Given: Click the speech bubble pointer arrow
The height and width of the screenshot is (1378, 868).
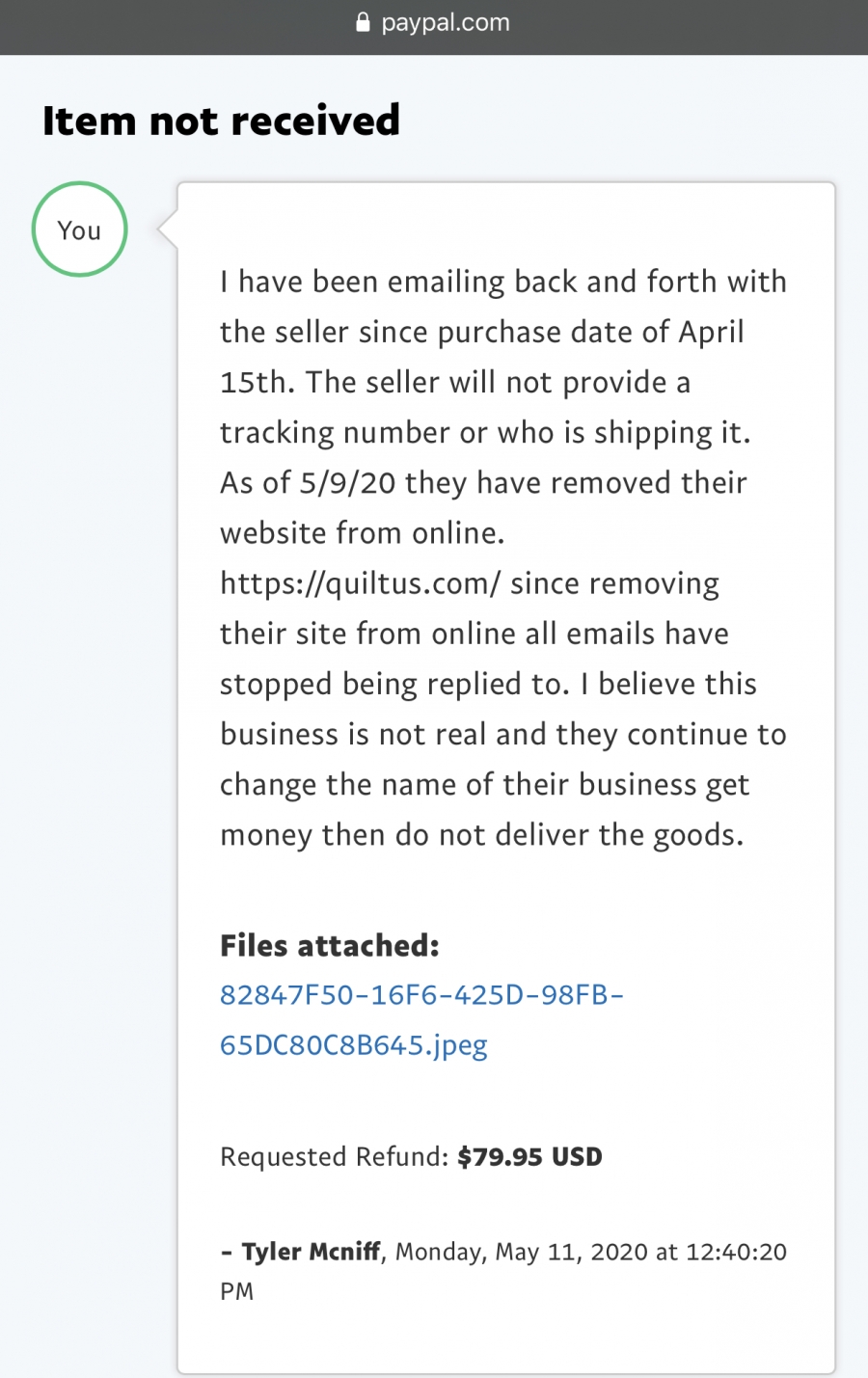Looking at the screenshot, I should point(168,230).
